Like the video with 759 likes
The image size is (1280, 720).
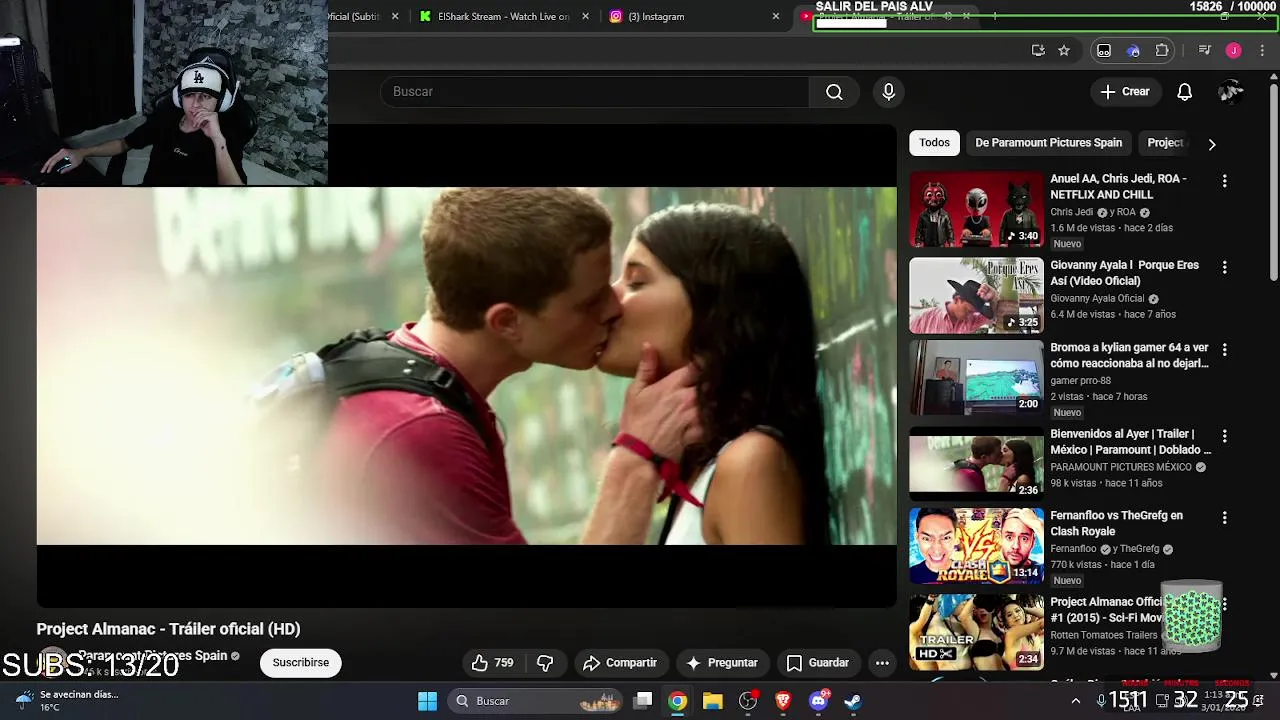493,663
